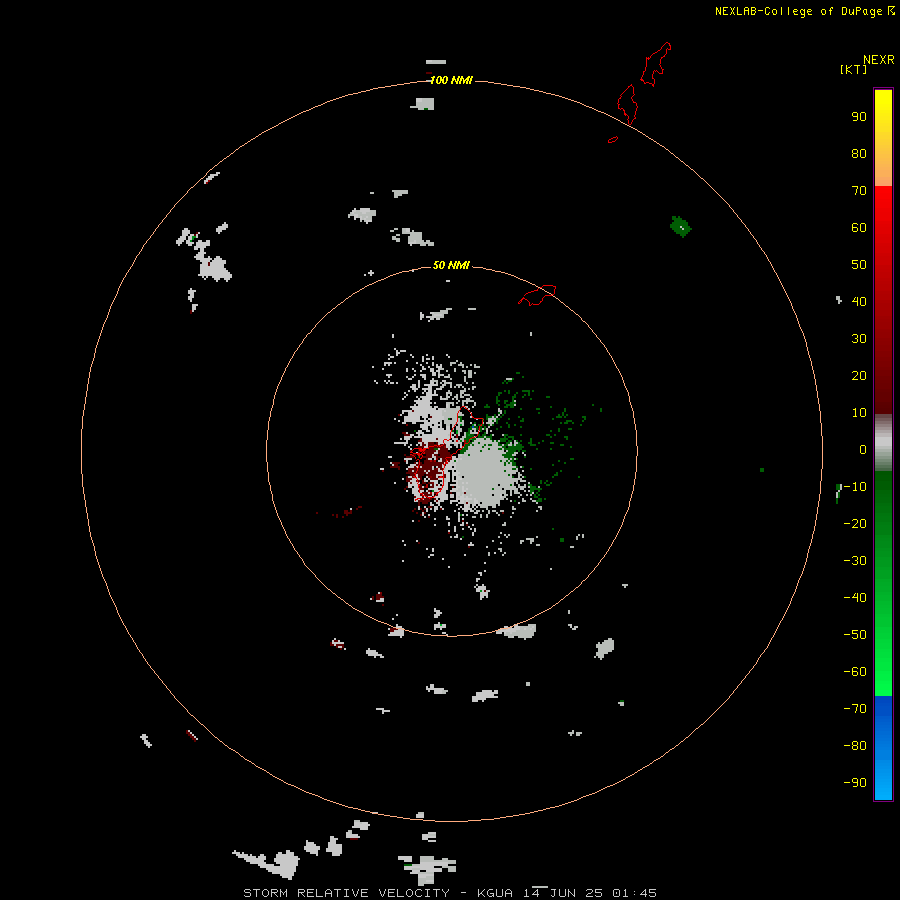Click the isolated green echo in northeast quadrant
This screenshot has height=900, width=900.
[x=681, y=226]
